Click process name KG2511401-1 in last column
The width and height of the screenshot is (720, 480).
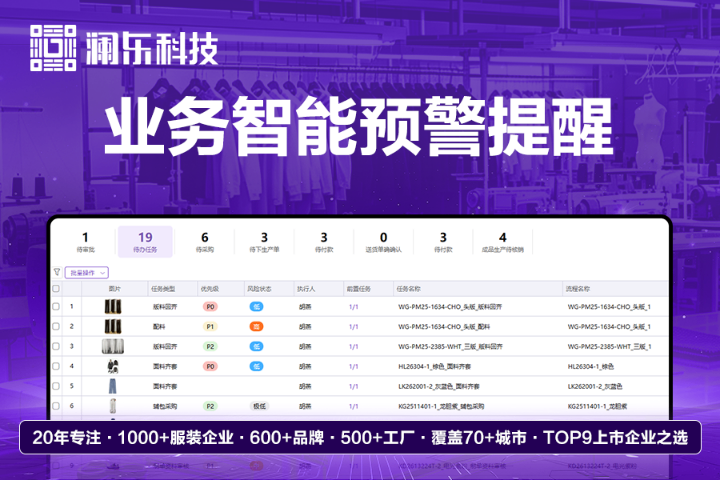click(597, 407)
